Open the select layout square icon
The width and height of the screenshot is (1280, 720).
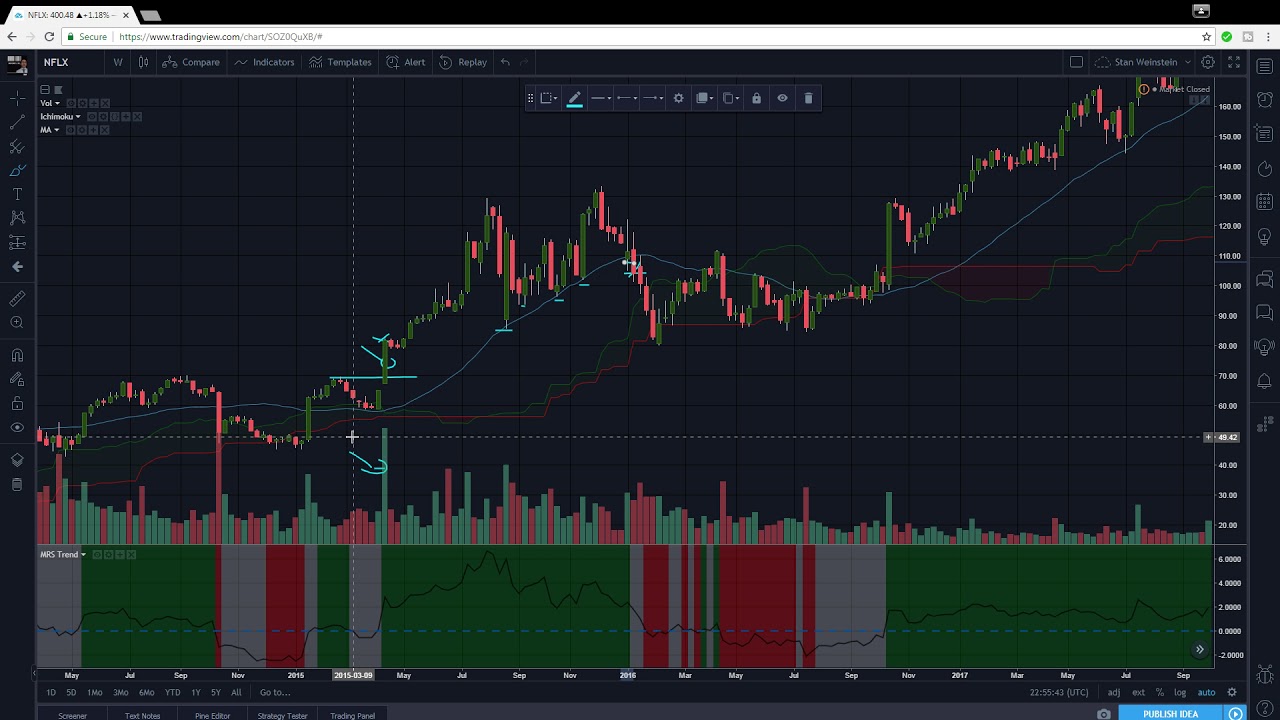click(x=1076, y=62)
